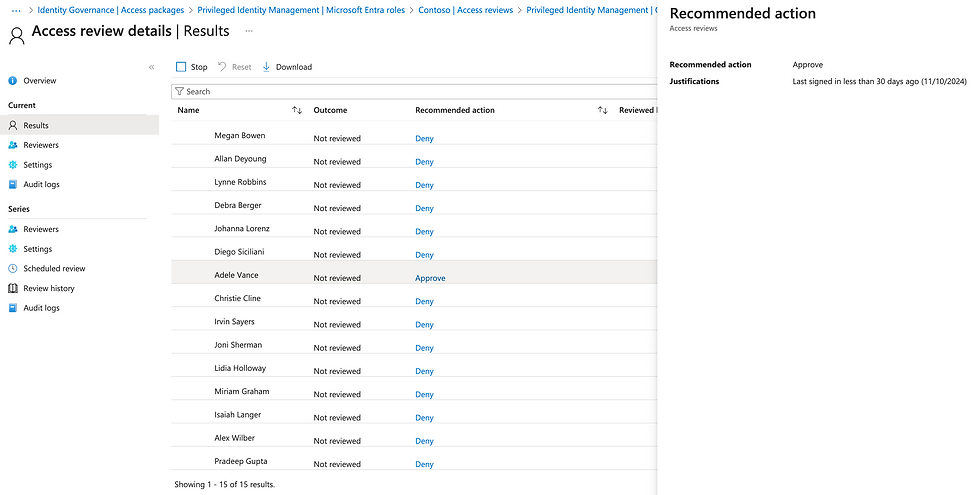
Task: Sort by Name column arrows
Action: coord(297,110)
